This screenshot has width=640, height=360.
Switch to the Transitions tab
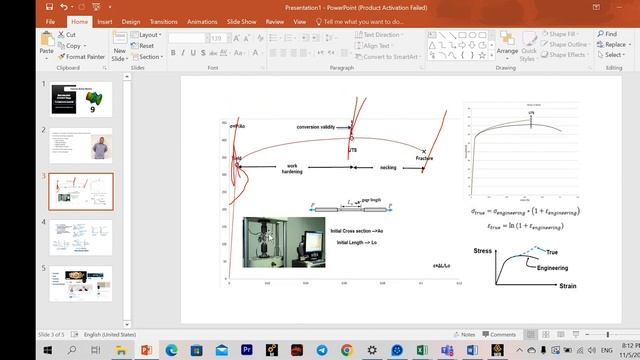pos(163,22)
